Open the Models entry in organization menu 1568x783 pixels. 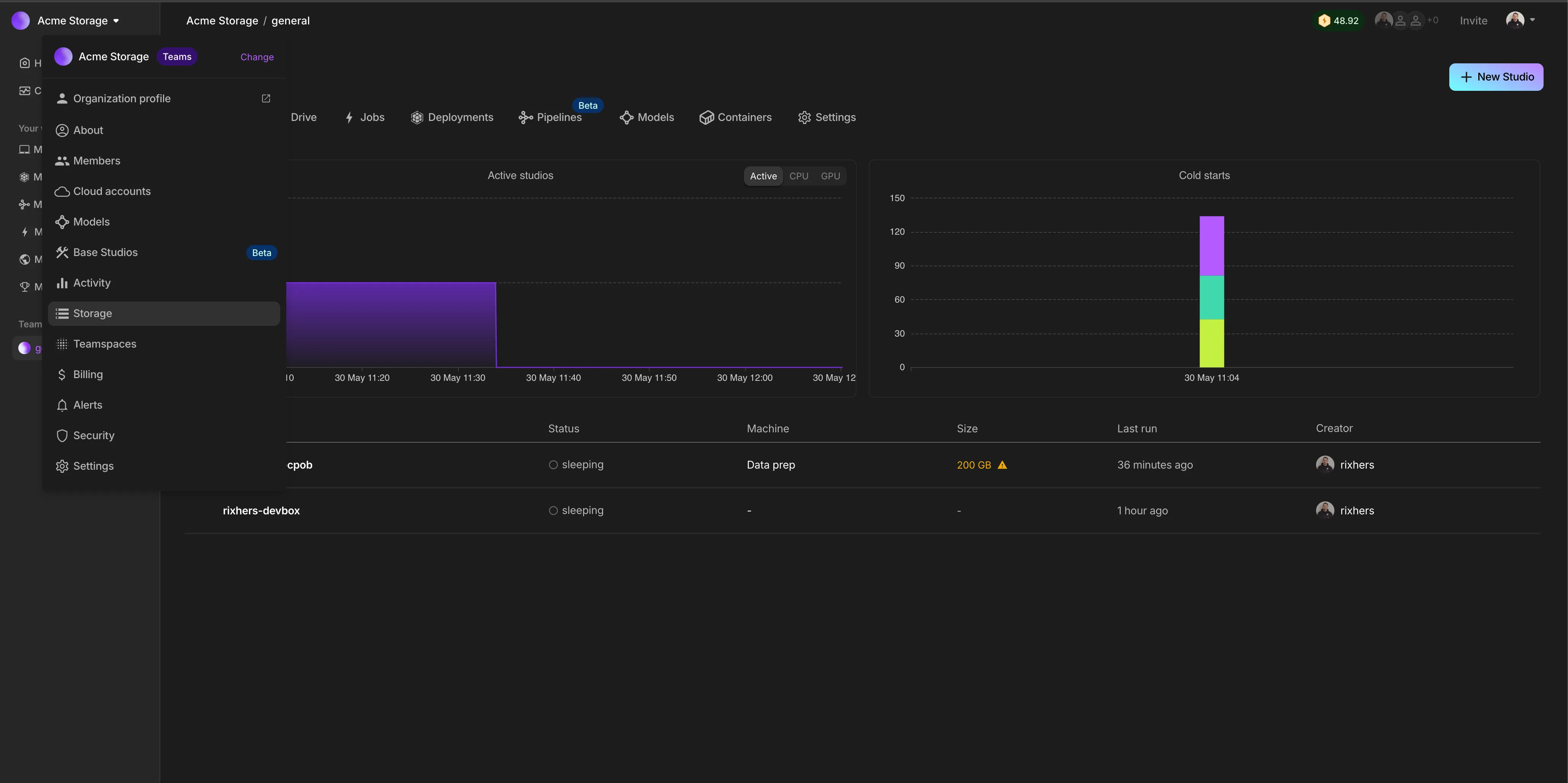pos(165,222)
